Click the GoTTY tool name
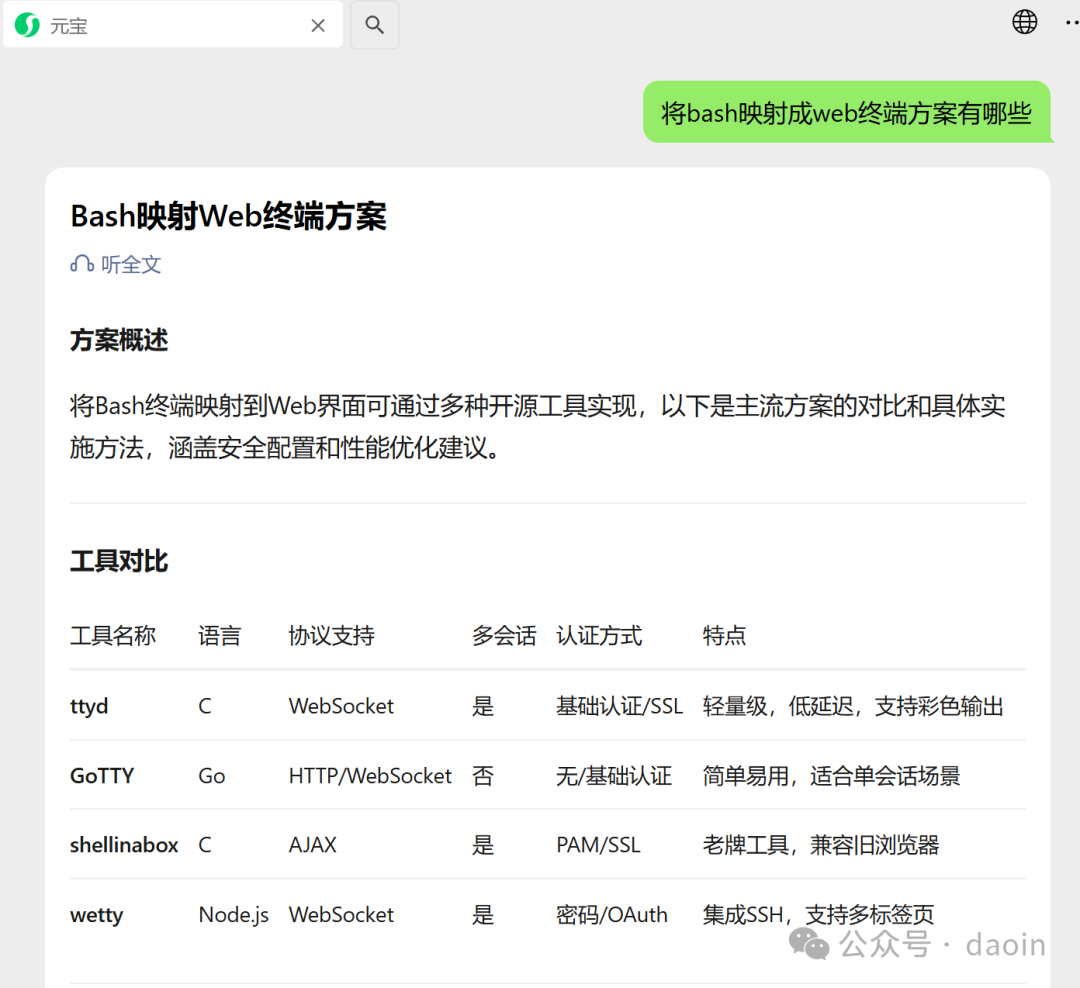The image size is (1080, 988). (x=102, y=776)
